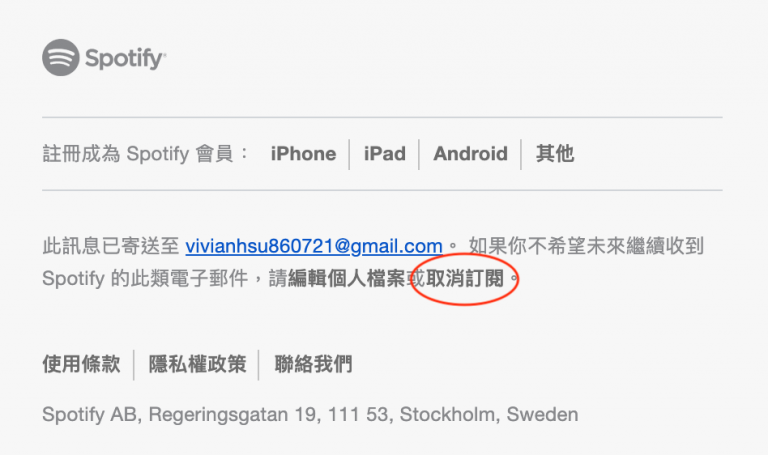Image resolution: width=768 pixels, height=455 pixels.
Task: Click the round Spotify logo icon
Action: [61, 58]
